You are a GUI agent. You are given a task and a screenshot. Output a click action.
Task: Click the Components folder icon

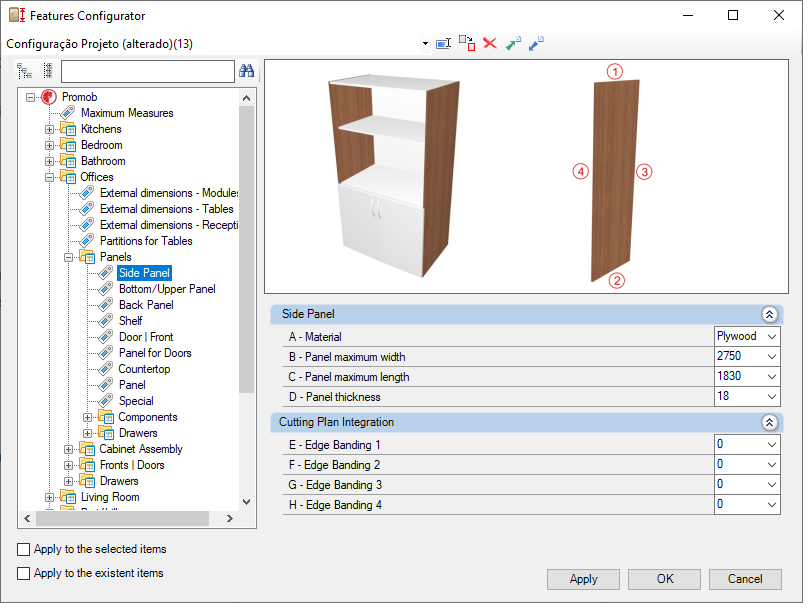[106, 417]
